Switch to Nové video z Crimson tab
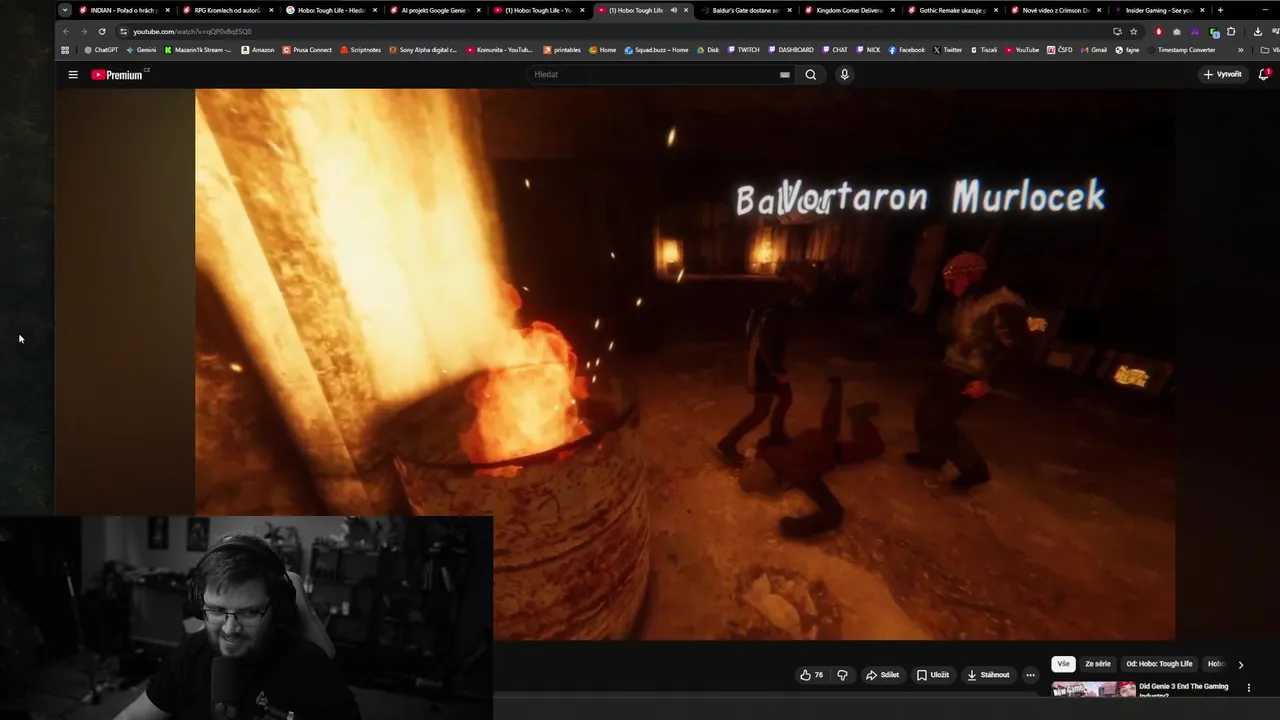Screen dimensions: 1280x720 point(1055,10)
